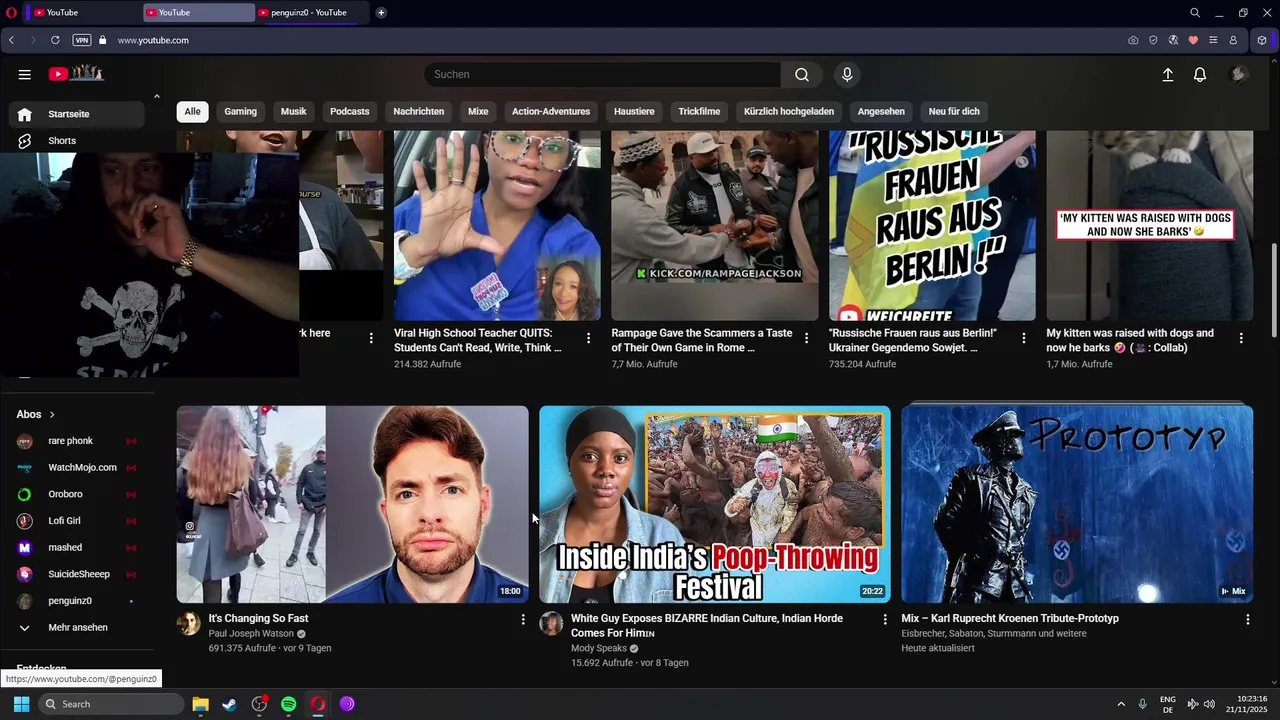Select the Angesehen chip

pyautogui.click(x=881, y=111)
